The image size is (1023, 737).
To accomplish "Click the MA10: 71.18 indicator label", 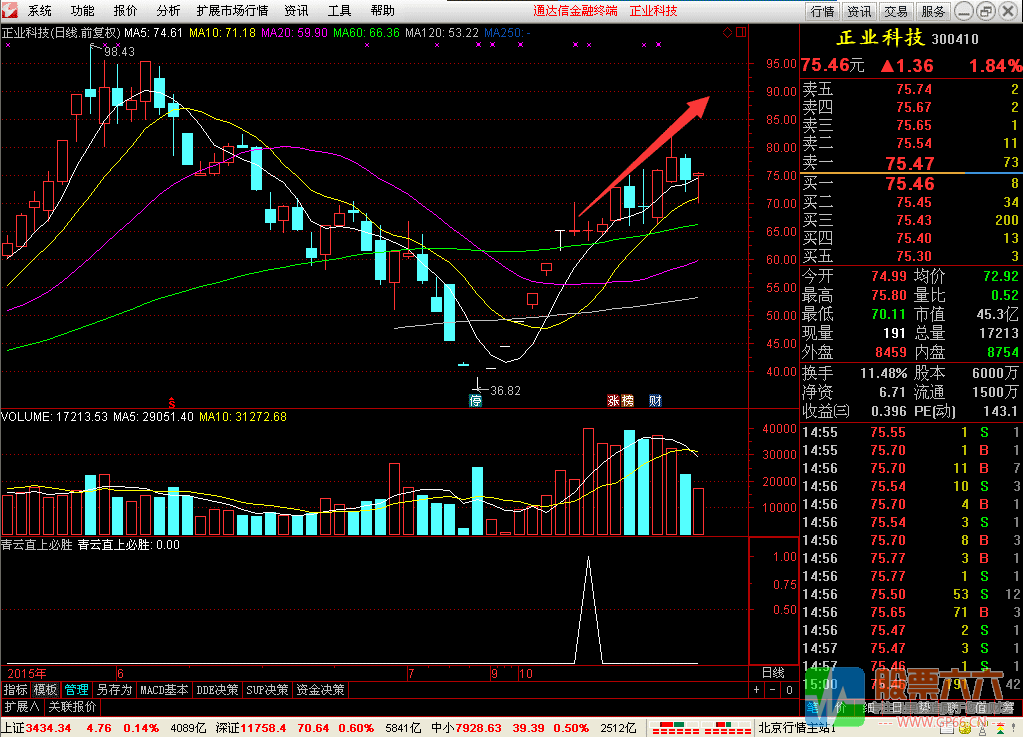I will click(x=222, y=32).
